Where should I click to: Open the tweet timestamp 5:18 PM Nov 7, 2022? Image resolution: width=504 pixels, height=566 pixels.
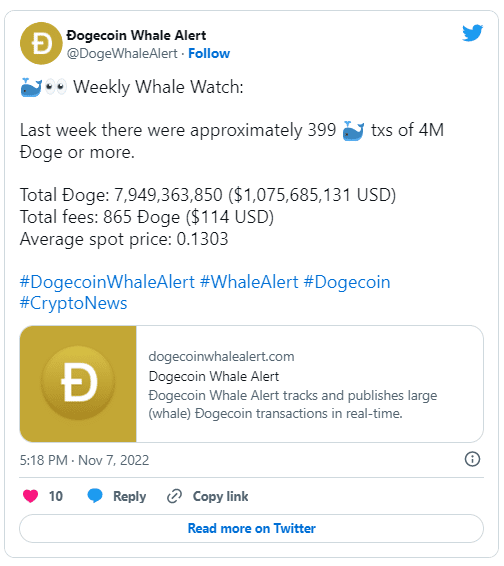(x=84, y=460)
